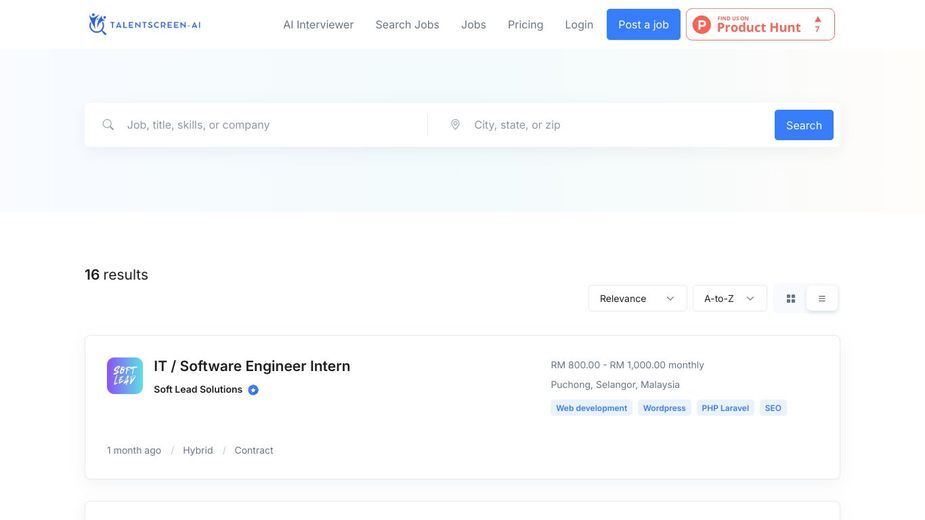The image size is (925, 520).
Task: Switch to list view layout
Action: point(822,299)
